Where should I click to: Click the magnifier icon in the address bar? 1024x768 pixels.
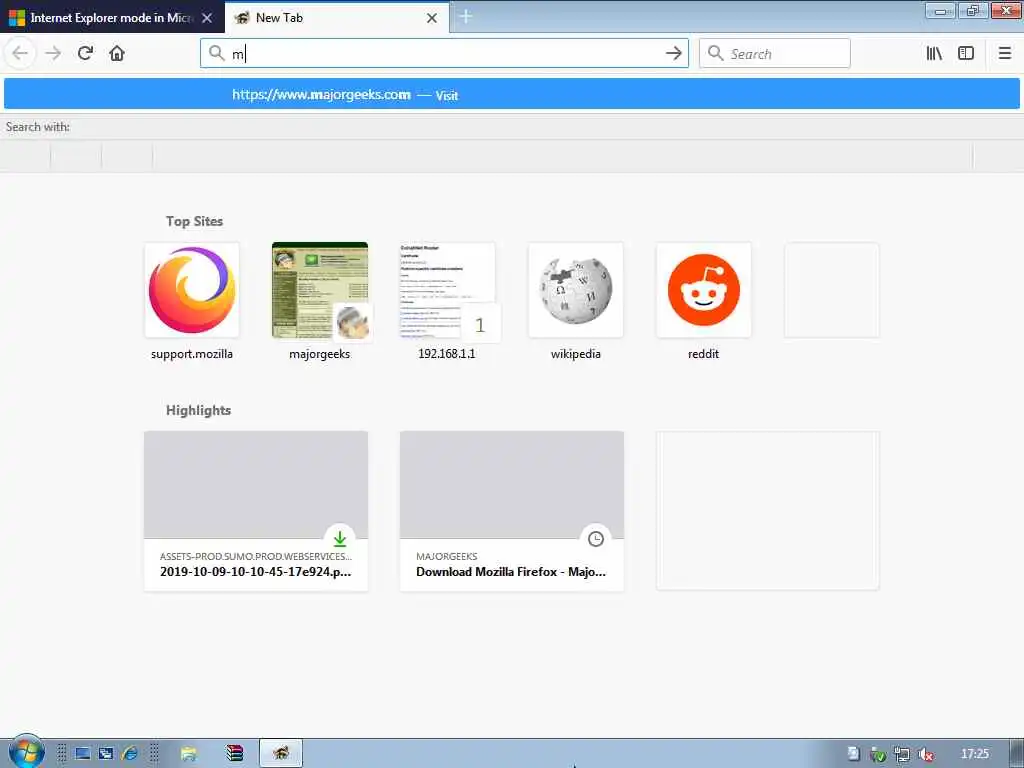(217, 53)
